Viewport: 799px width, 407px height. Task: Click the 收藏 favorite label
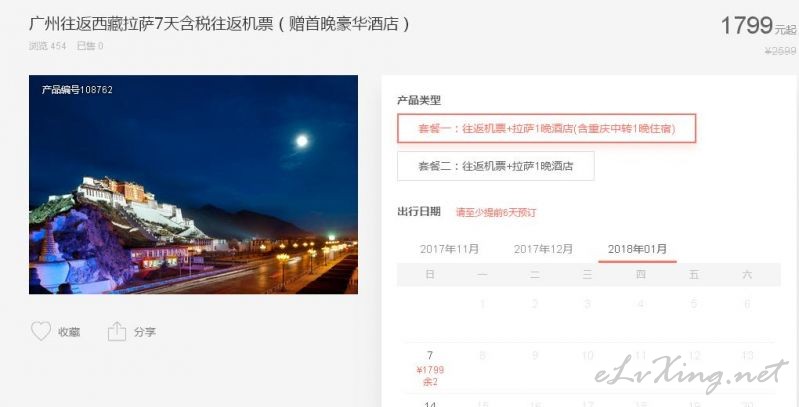pos(69,332)
